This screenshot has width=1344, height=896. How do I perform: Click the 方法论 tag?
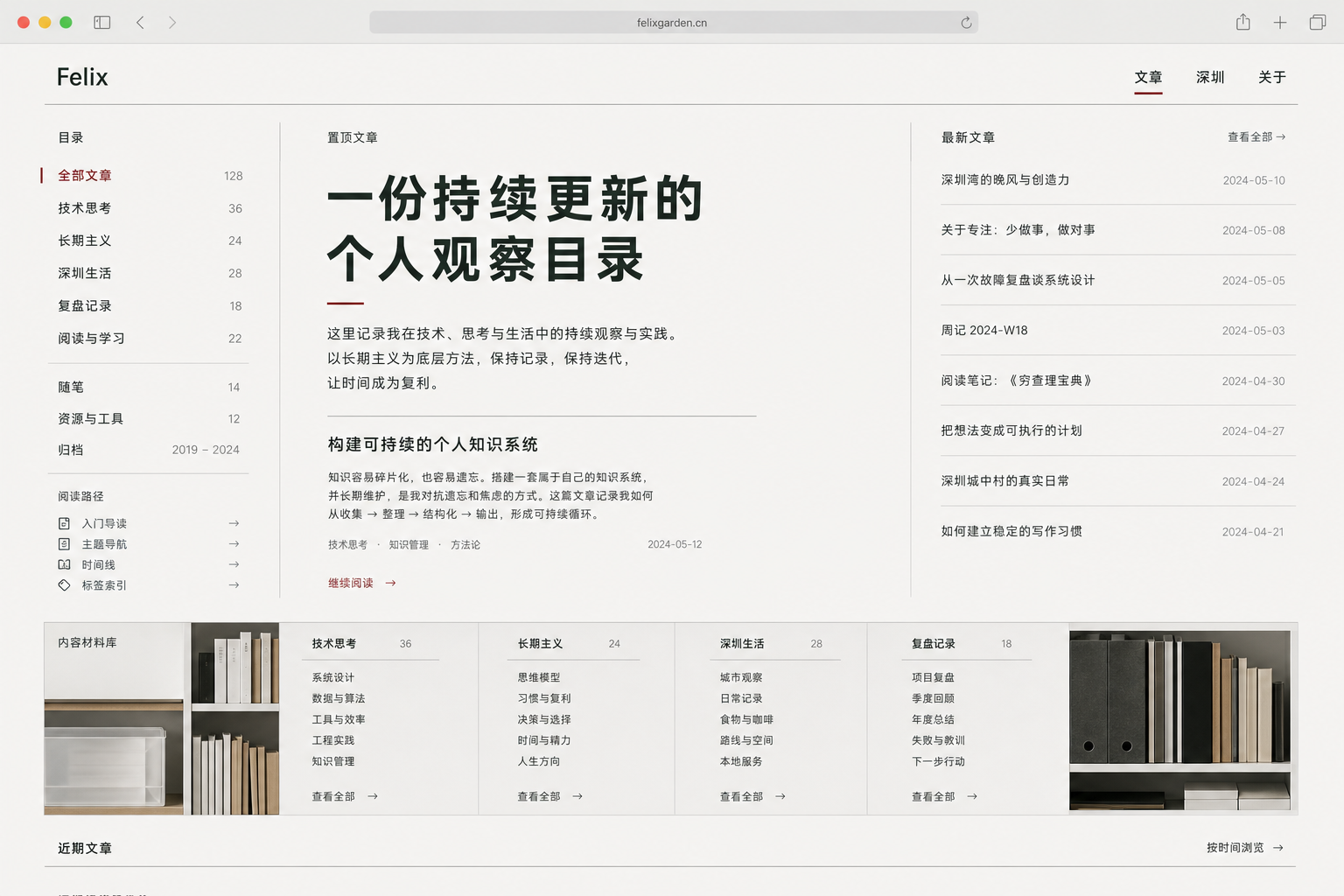[465, 544]
